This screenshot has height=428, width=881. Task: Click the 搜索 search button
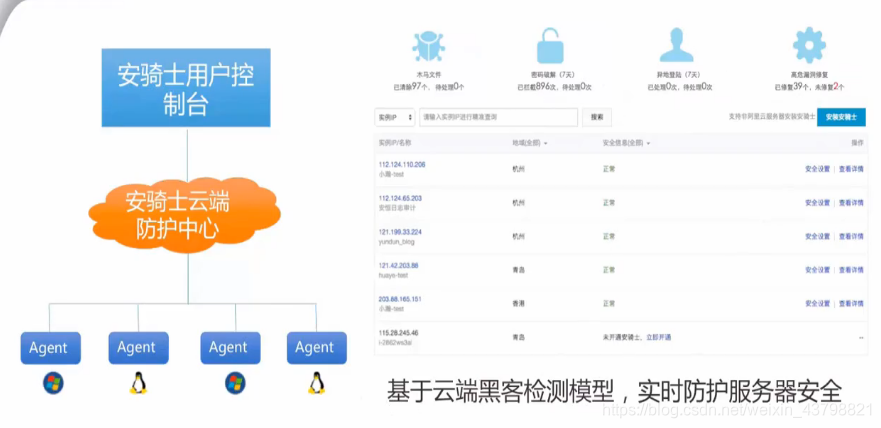pyautogui.click(x=597, y=117)
